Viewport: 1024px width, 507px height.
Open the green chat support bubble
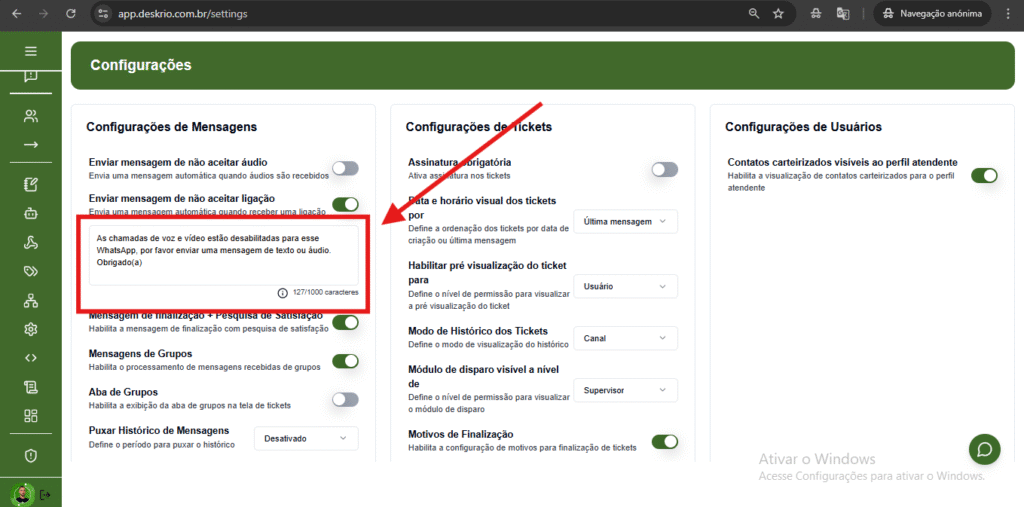point(984,449)
